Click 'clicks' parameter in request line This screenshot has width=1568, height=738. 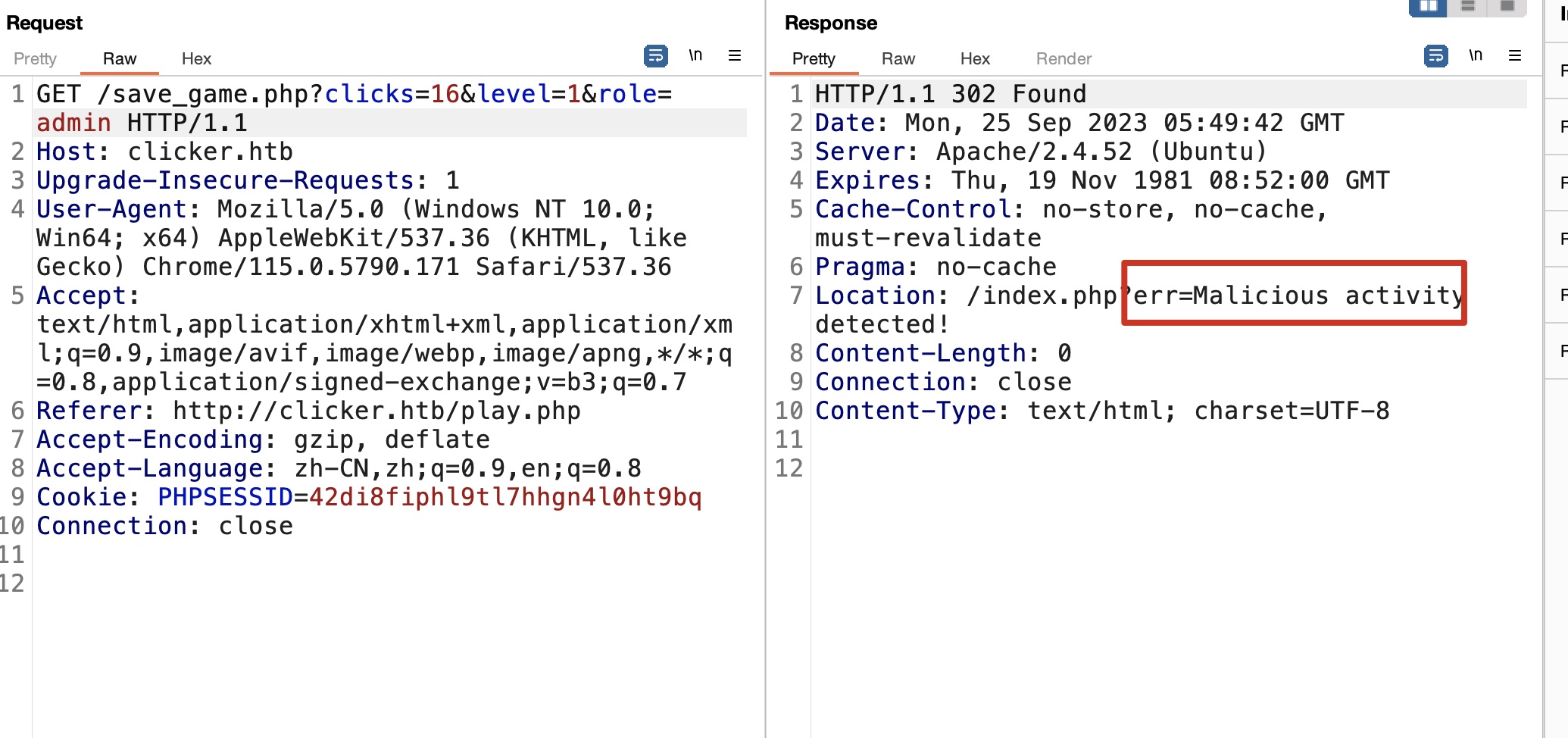click(370, 94)
